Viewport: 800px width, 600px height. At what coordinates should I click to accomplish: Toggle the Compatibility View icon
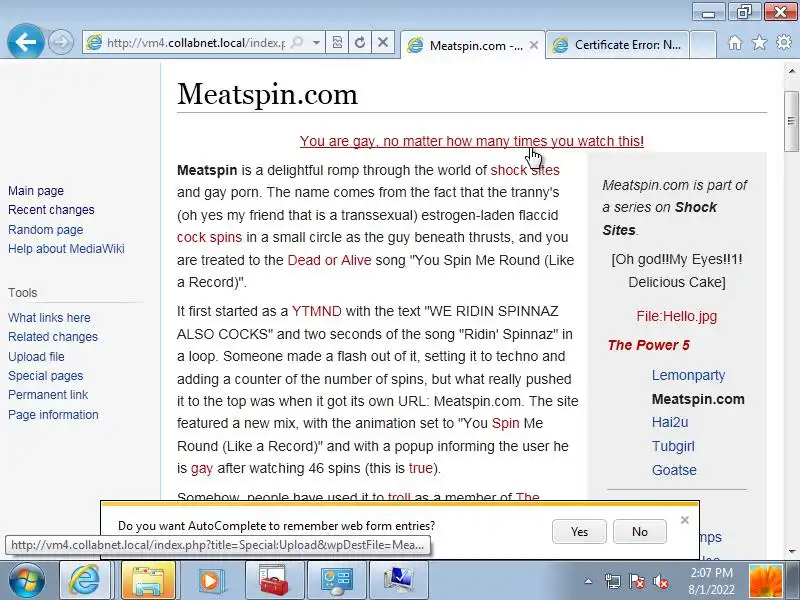click(337, 42)
